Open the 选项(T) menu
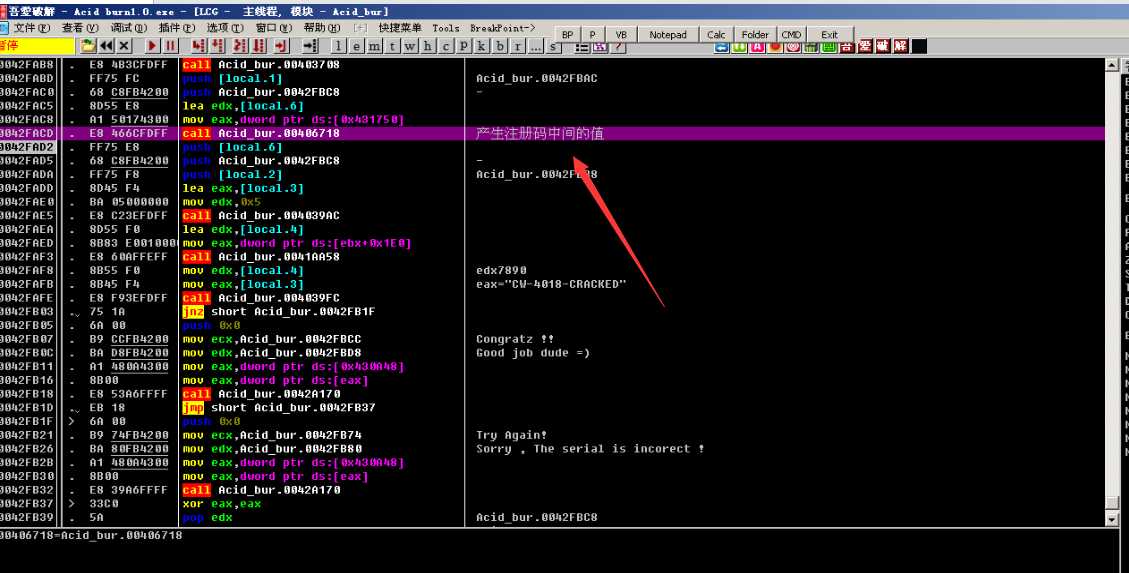This screenshot has width=1129, height=573. 225,27
